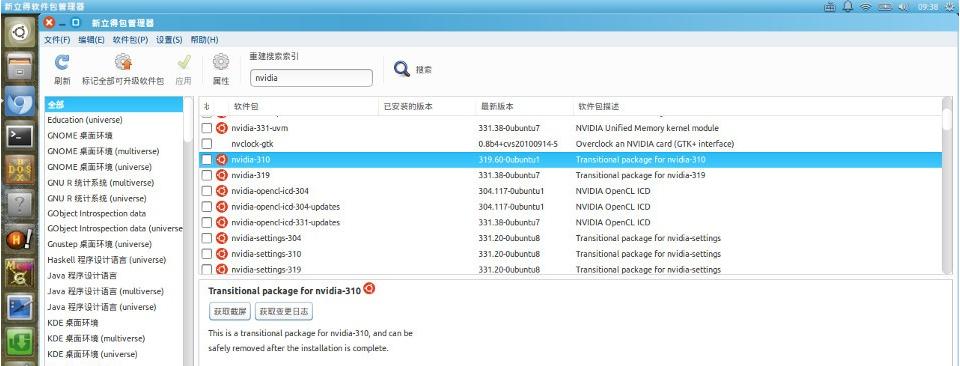Open the File (文件) menu
The height and width of the screenshot is (366, 960).
(x=57, y=40)
